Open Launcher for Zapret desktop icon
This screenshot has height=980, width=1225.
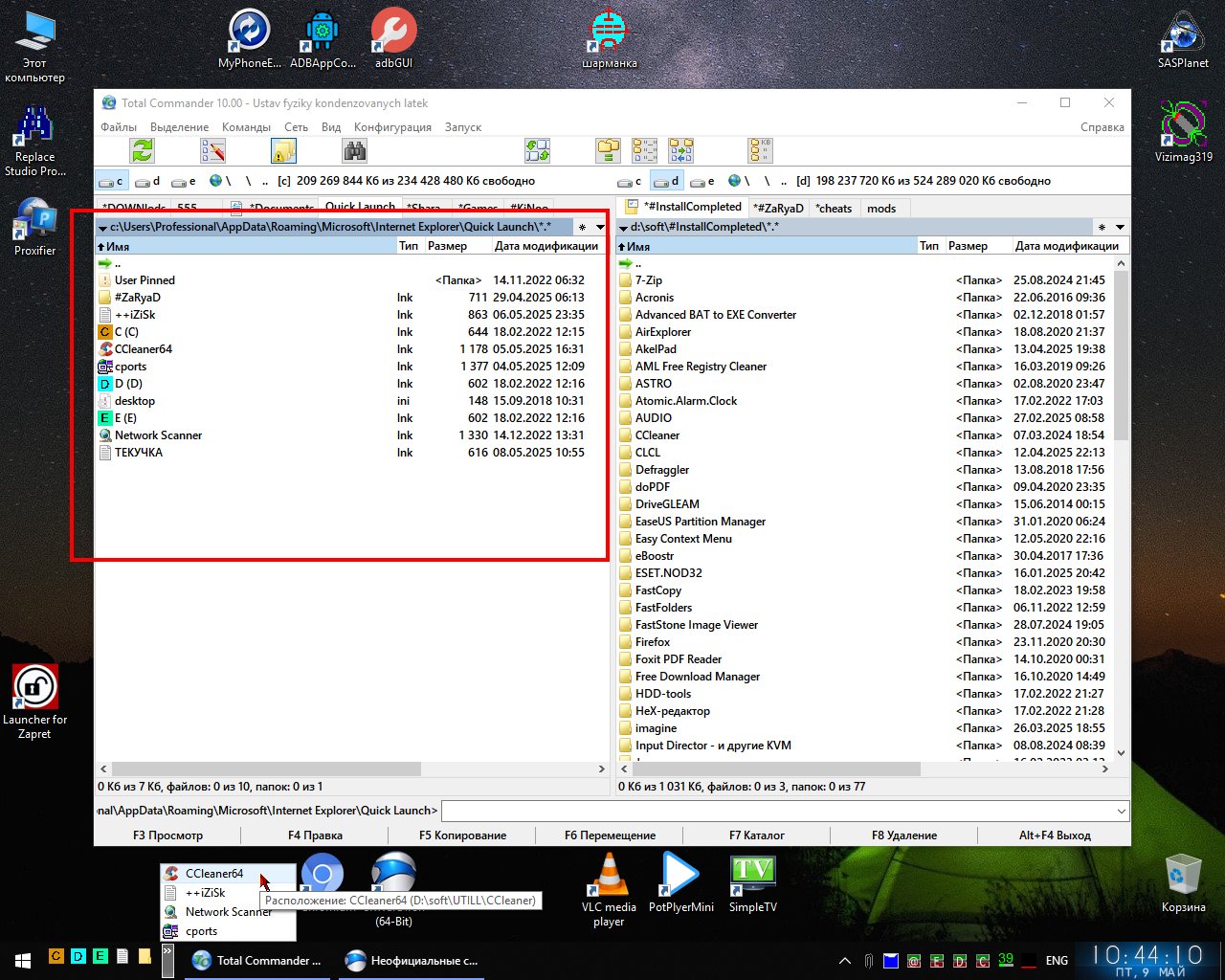tap(35, 702)
